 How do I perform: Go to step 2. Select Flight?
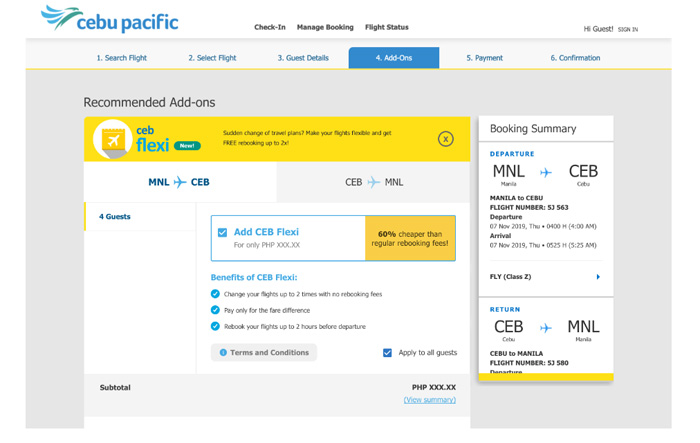[x=212, y=58]
